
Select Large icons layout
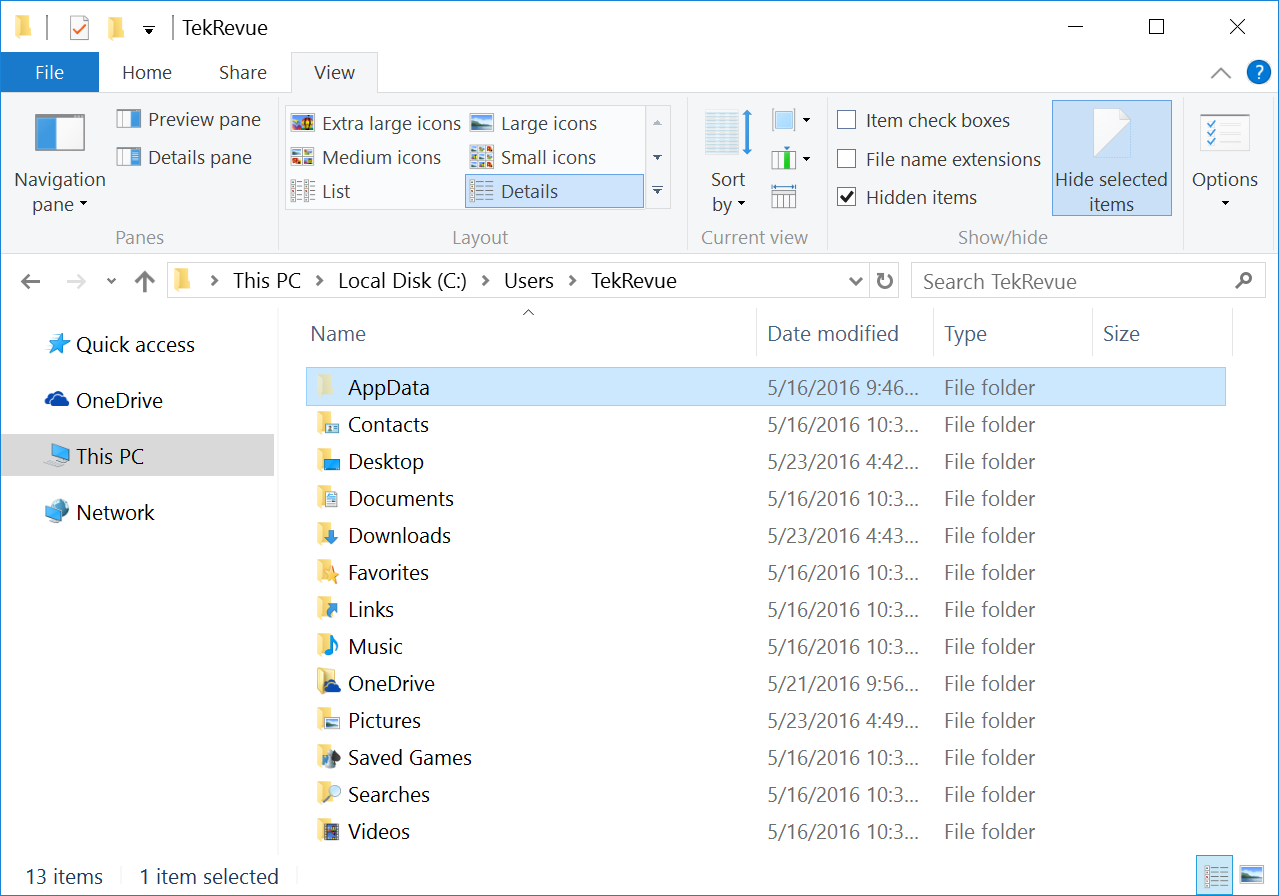pos(533,123)
